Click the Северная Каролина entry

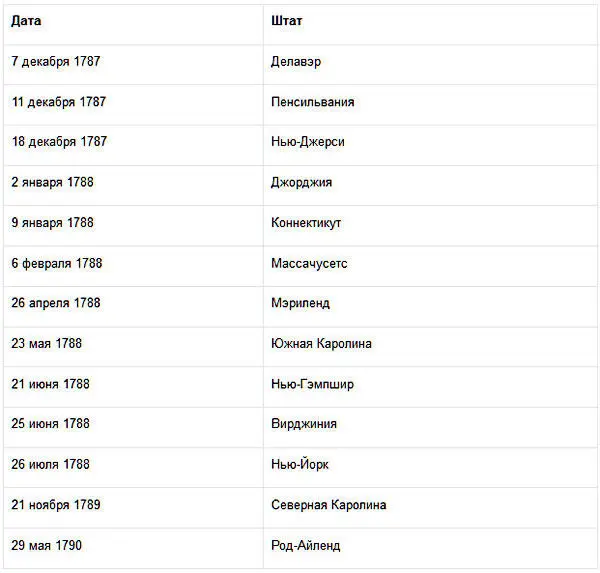328,505
